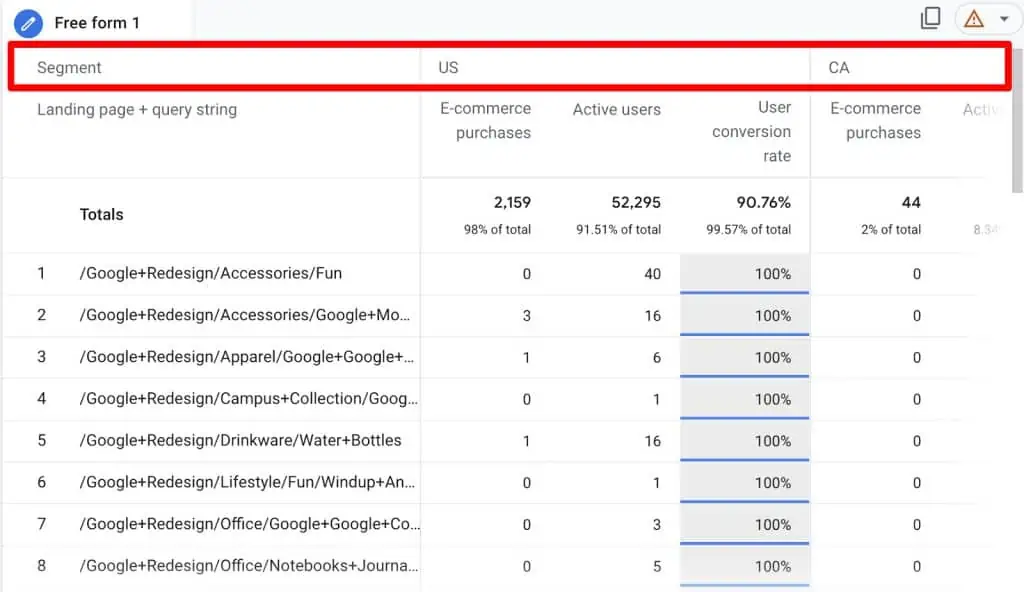Image resolution: width=1024 pixels, height=592 pixels.
Task: Select the Free form 1 tab
Action: (97, 22)
